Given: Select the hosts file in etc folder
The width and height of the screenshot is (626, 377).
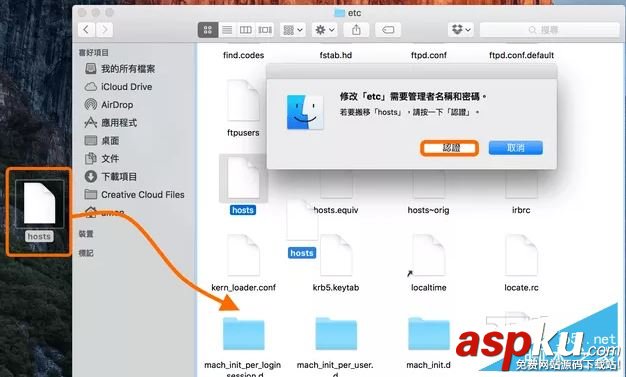Looking at the screenshot, I should click(243, 178).
